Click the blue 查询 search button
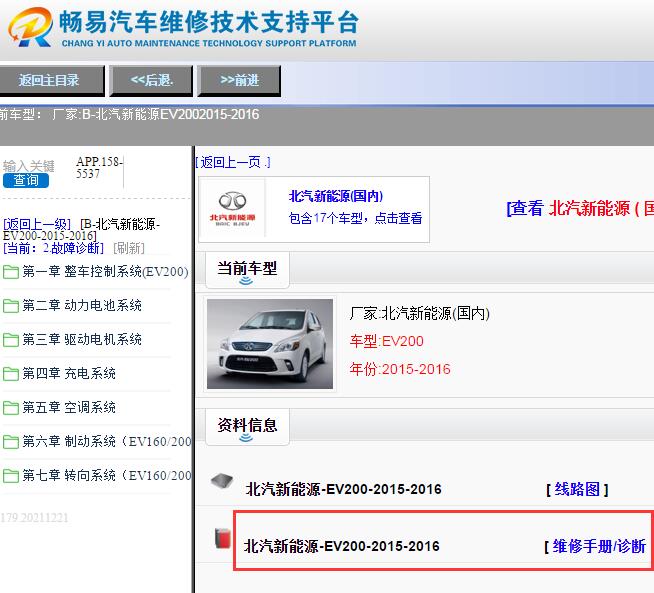654x593 pixels. (26, 180)
